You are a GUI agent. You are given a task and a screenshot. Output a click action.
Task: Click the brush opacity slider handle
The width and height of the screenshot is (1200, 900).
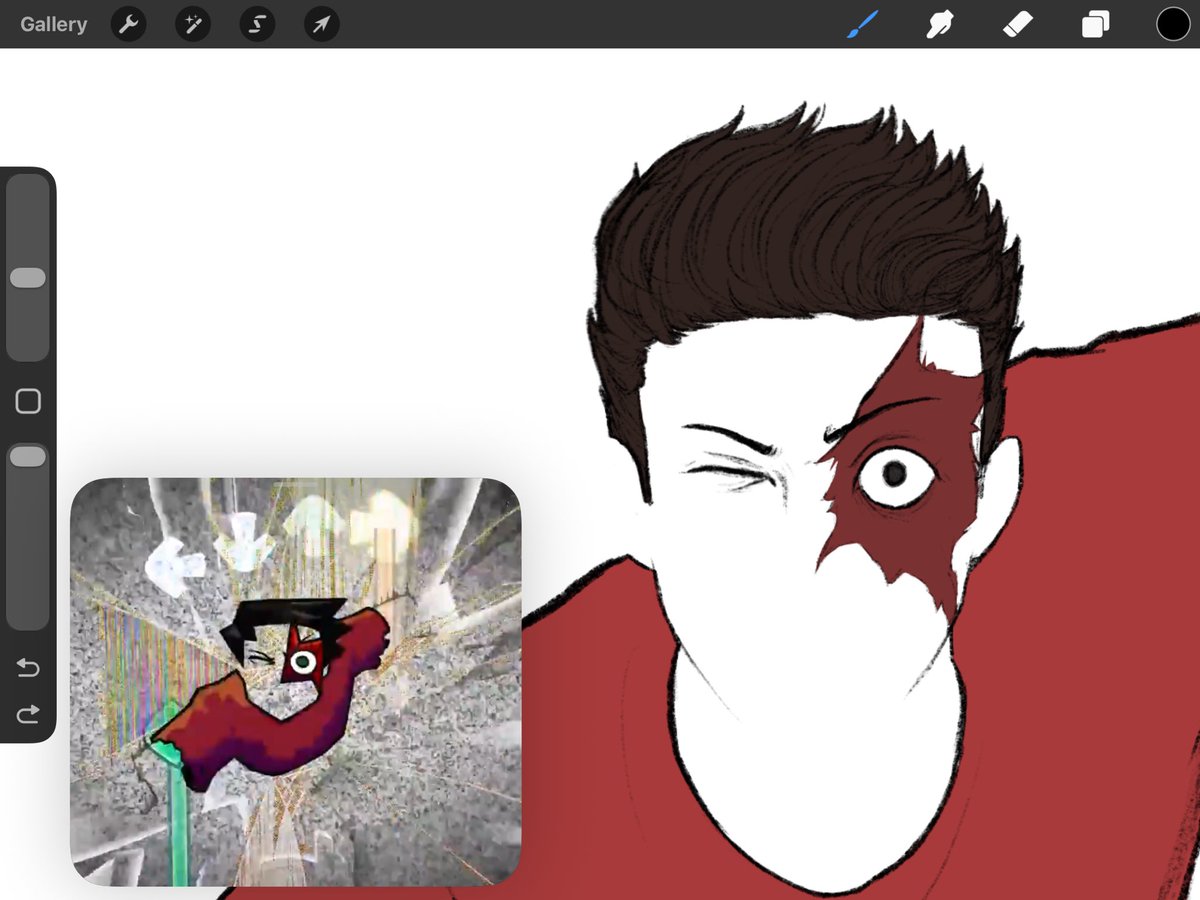[28, 456]
